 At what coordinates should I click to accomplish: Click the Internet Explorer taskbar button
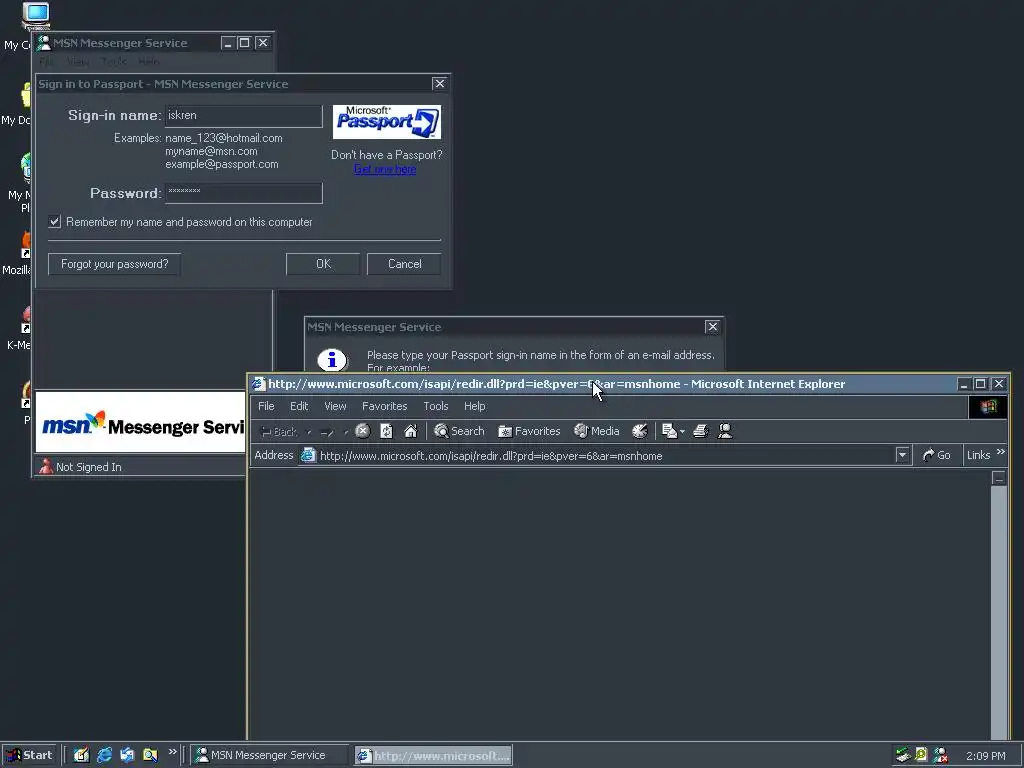point(434,756)
